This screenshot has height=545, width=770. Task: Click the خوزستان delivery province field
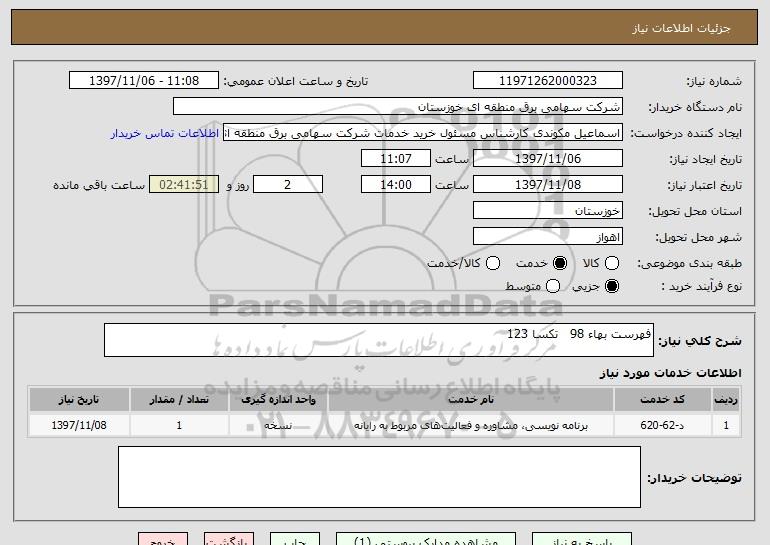547,211
